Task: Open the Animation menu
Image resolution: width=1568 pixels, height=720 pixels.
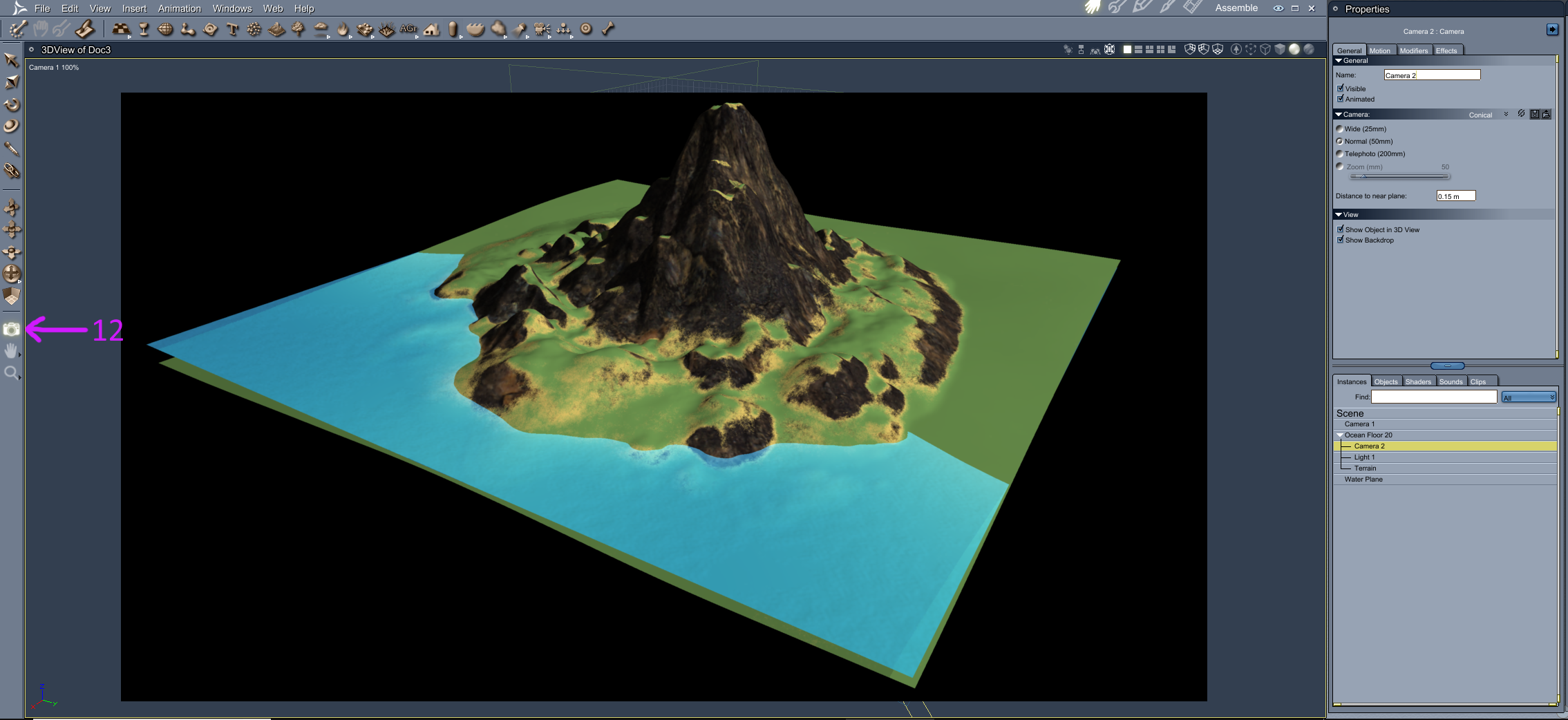Action: [180, 8]
